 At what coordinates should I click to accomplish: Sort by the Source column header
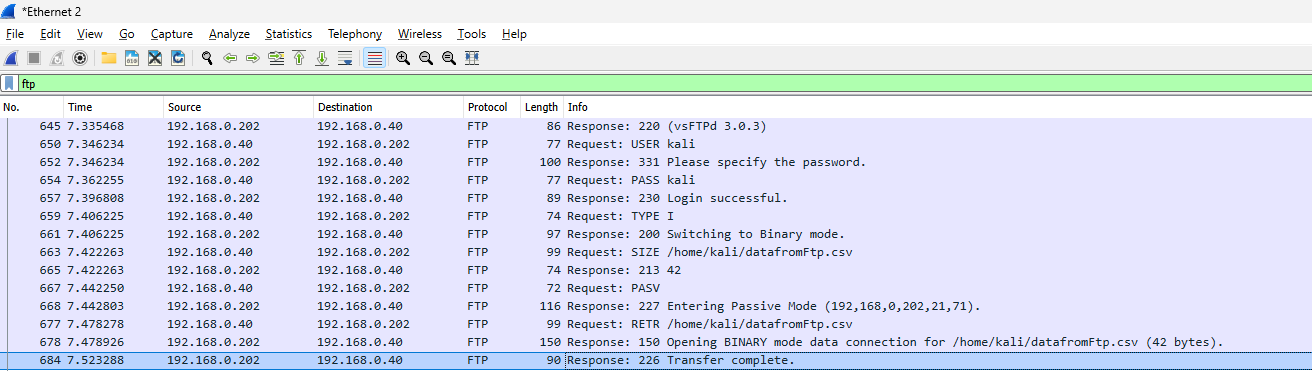tap(238, 107)
